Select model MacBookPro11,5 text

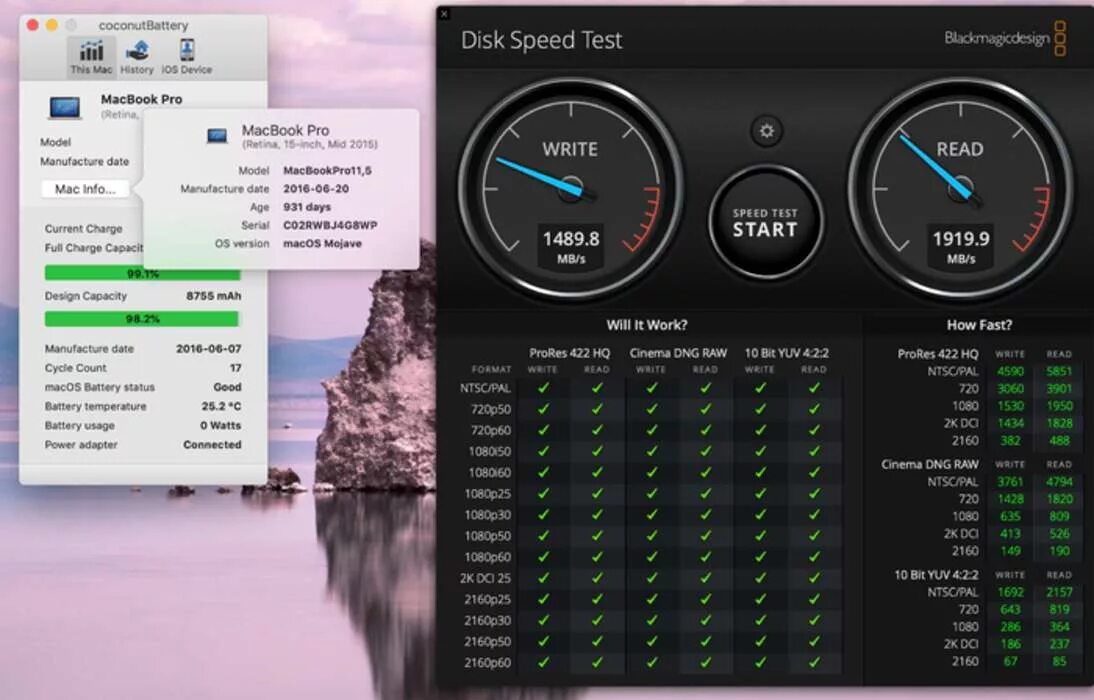327,170
